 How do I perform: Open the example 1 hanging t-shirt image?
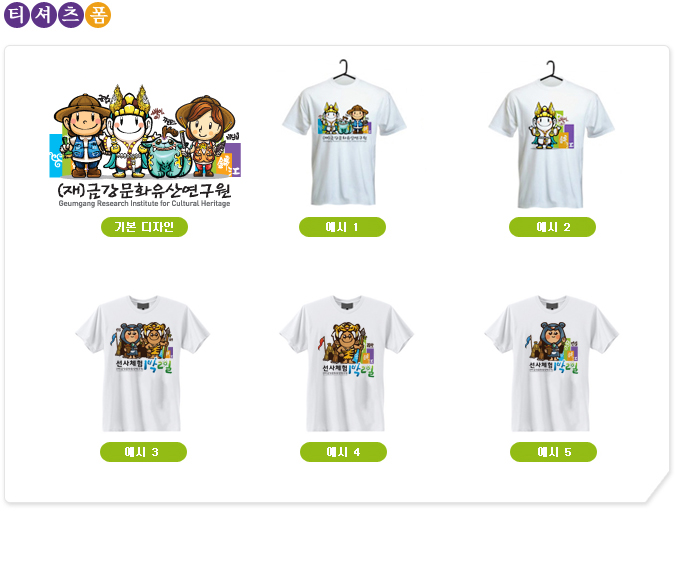pyautogui.click(x=344, y=133)
